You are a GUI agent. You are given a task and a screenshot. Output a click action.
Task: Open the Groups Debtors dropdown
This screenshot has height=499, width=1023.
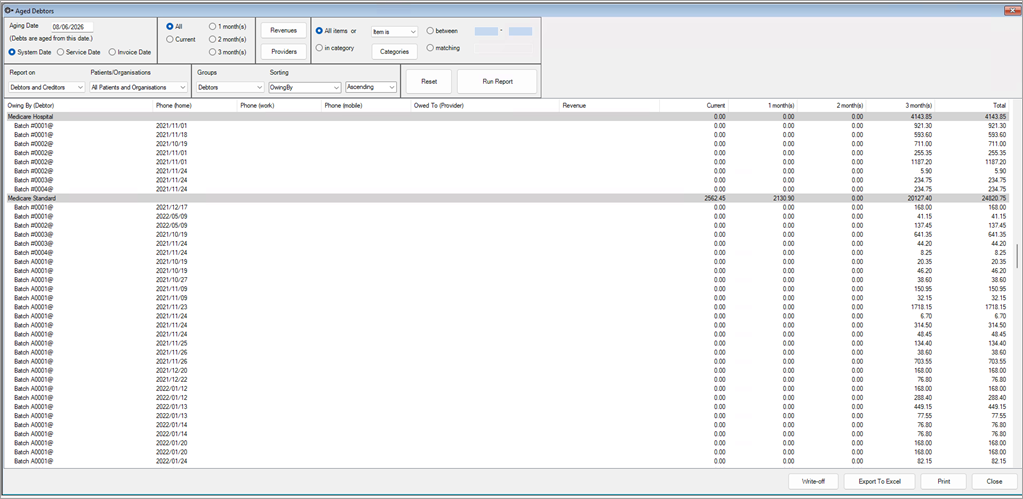(230, 87)
